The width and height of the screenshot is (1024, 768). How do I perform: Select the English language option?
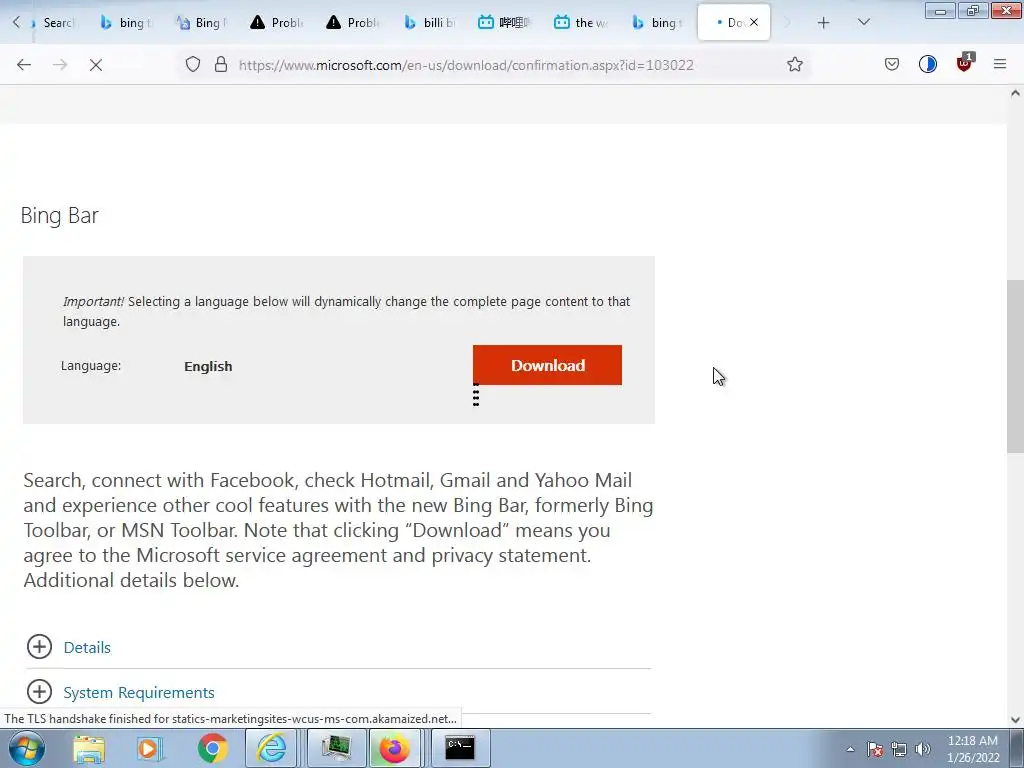208,366
